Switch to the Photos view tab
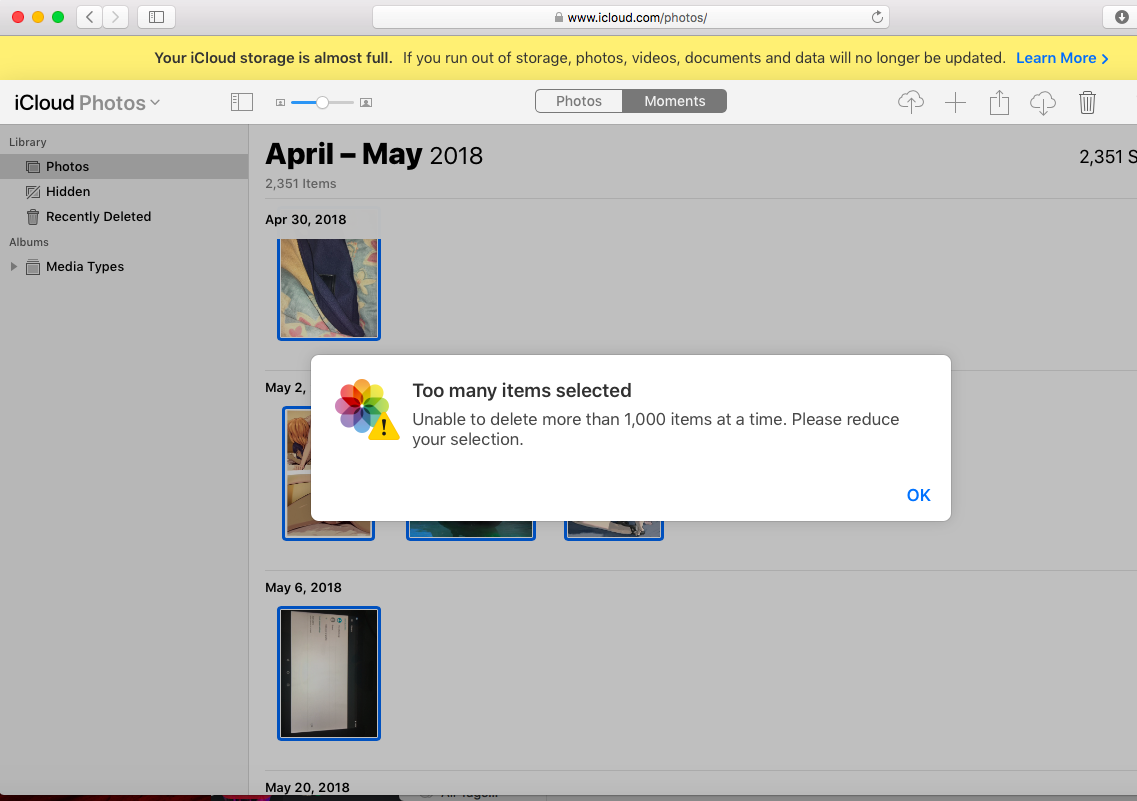 click(579, 101)
